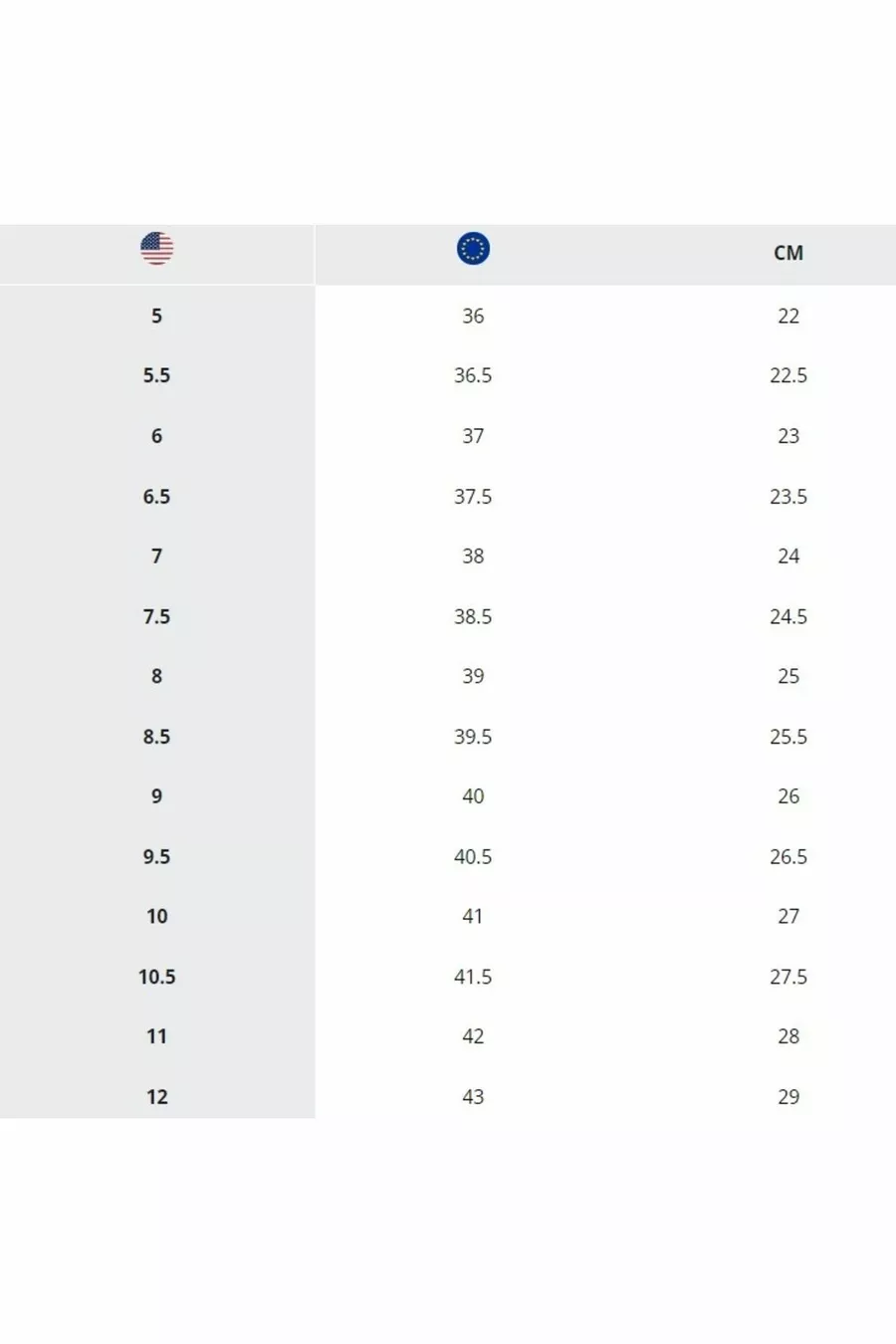Viewport: 896px width, 1344px height.
Task: Click EU size 39.5 value
Action: pos(473,737)
